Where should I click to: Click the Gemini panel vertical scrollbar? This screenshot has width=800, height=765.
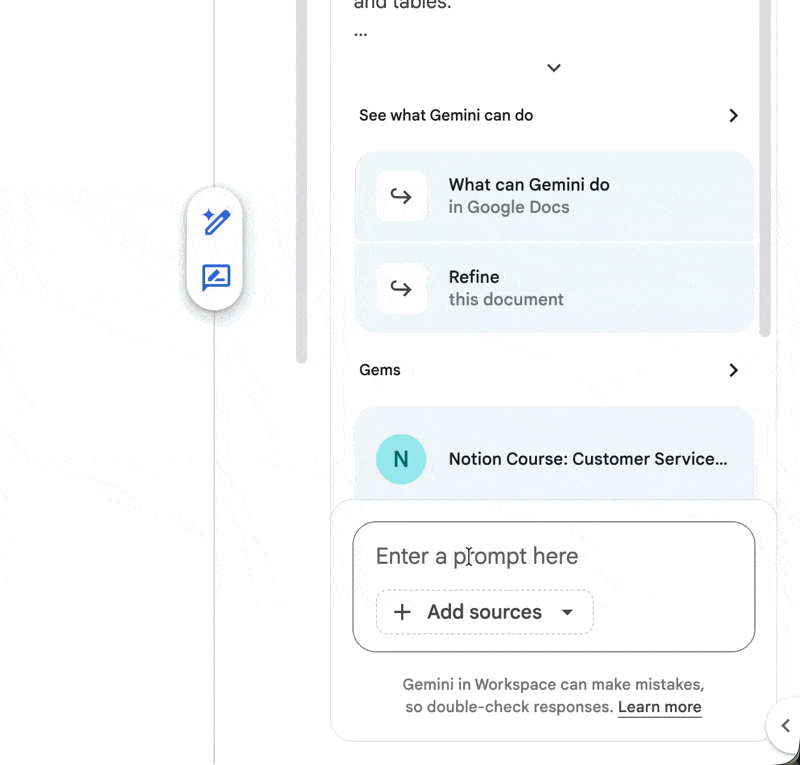[765, 170]
